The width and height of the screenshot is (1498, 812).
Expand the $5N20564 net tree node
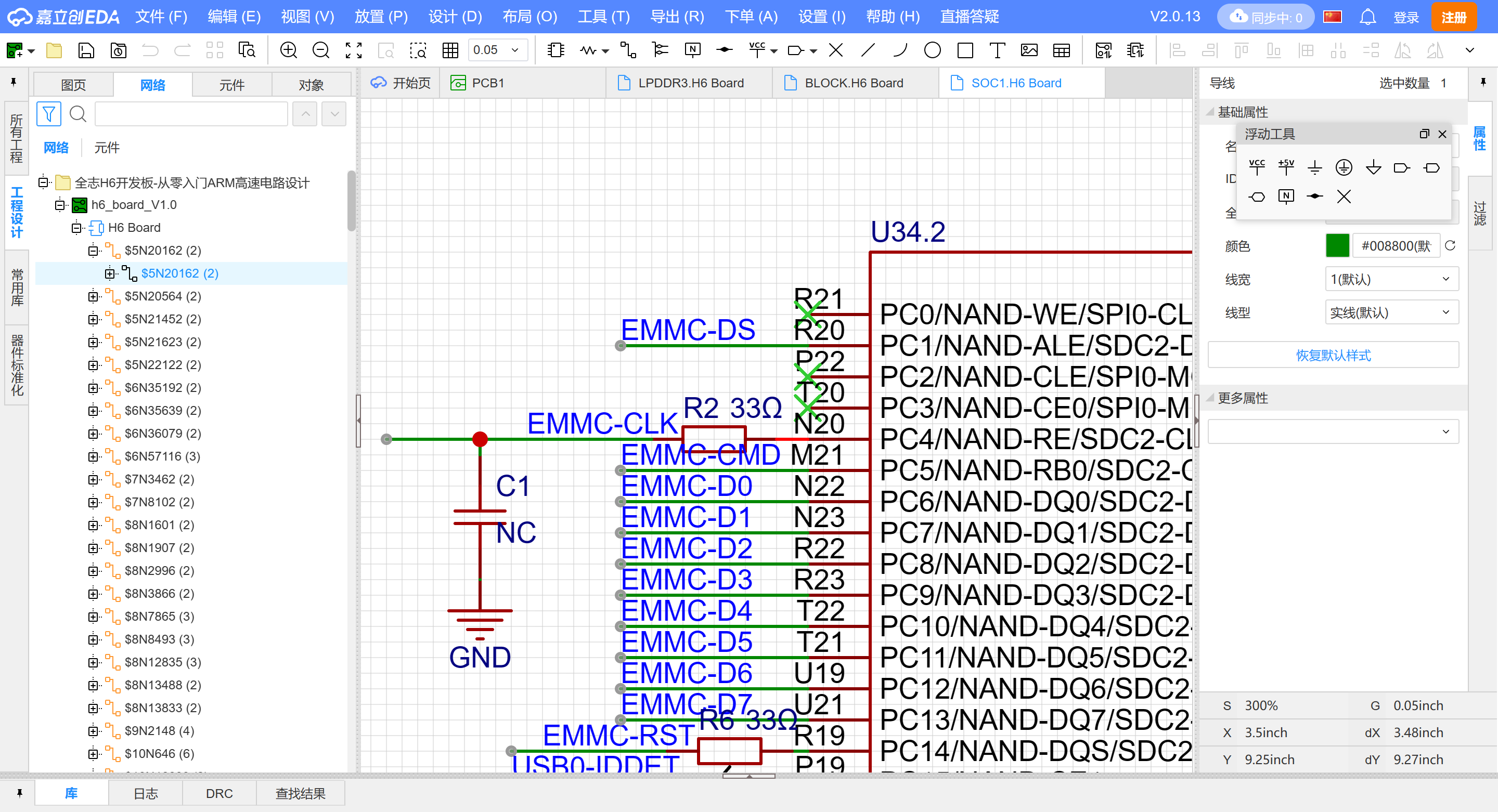(93, 296)
